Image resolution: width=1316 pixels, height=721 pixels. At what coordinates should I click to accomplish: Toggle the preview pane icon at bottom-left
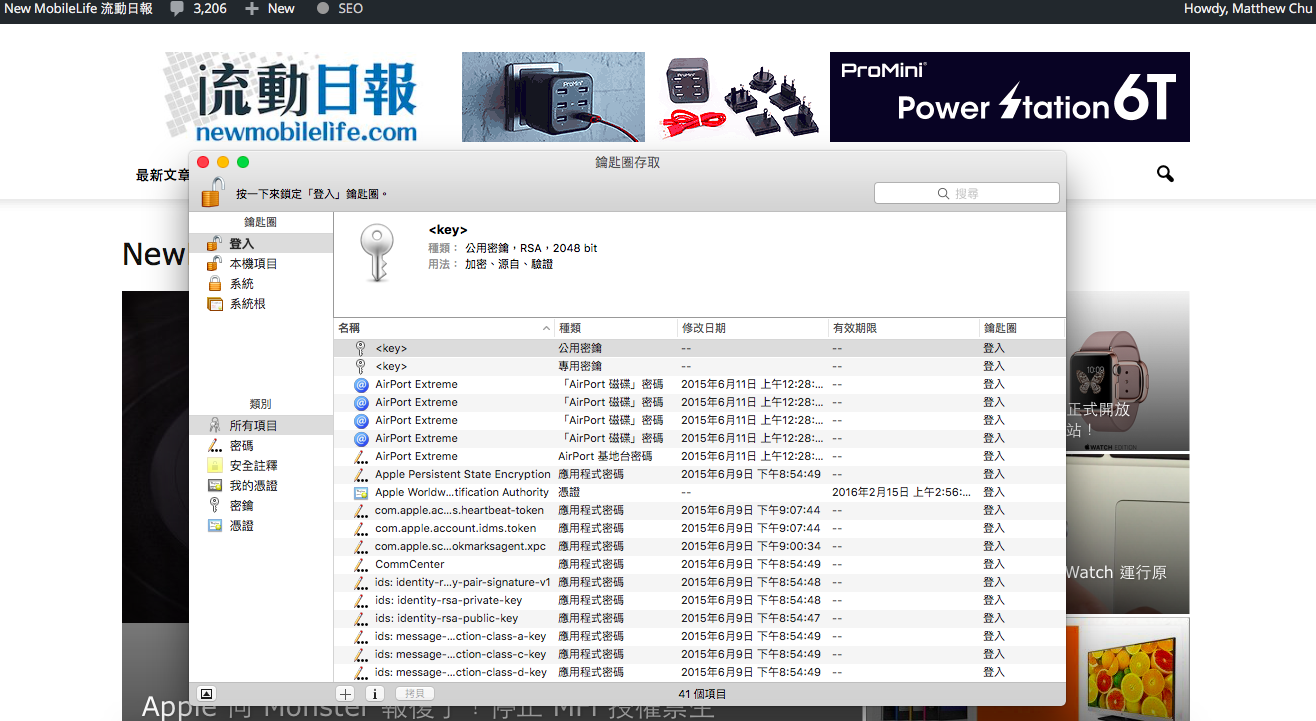pos(206,693)
